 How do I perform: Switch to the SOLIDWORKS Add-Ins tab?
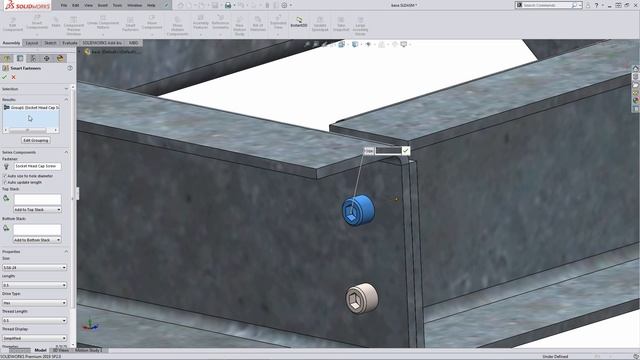pyautogui.click(x=102, y=43)
